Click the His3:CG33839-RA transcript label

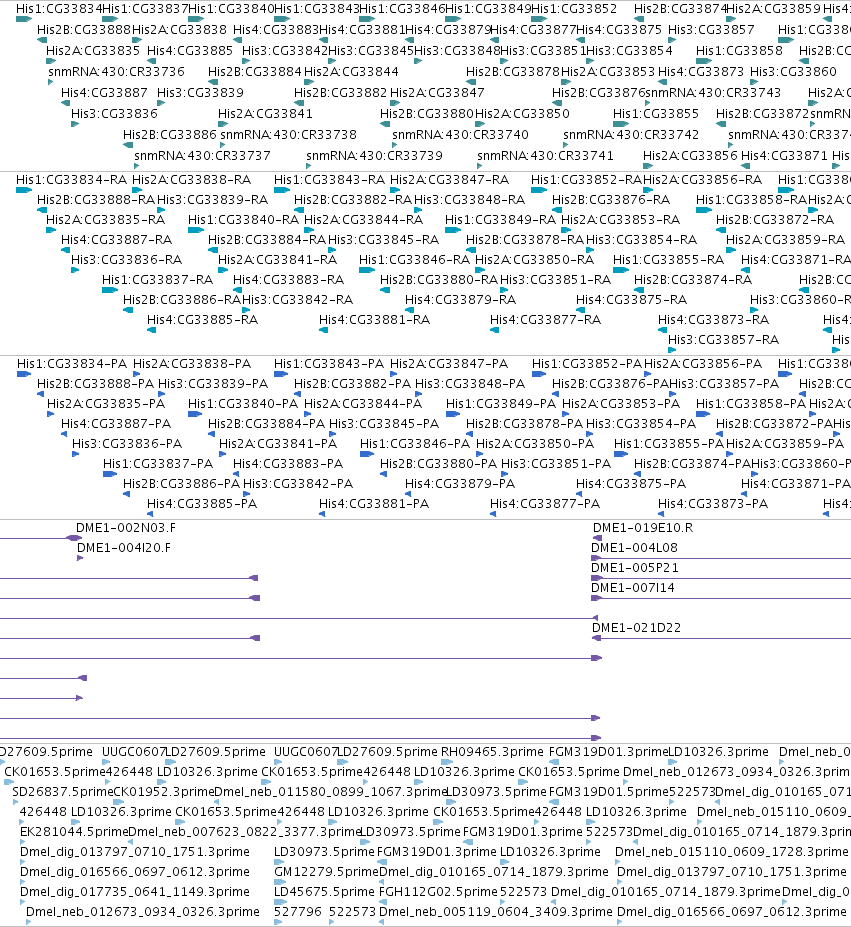[212, 200]
